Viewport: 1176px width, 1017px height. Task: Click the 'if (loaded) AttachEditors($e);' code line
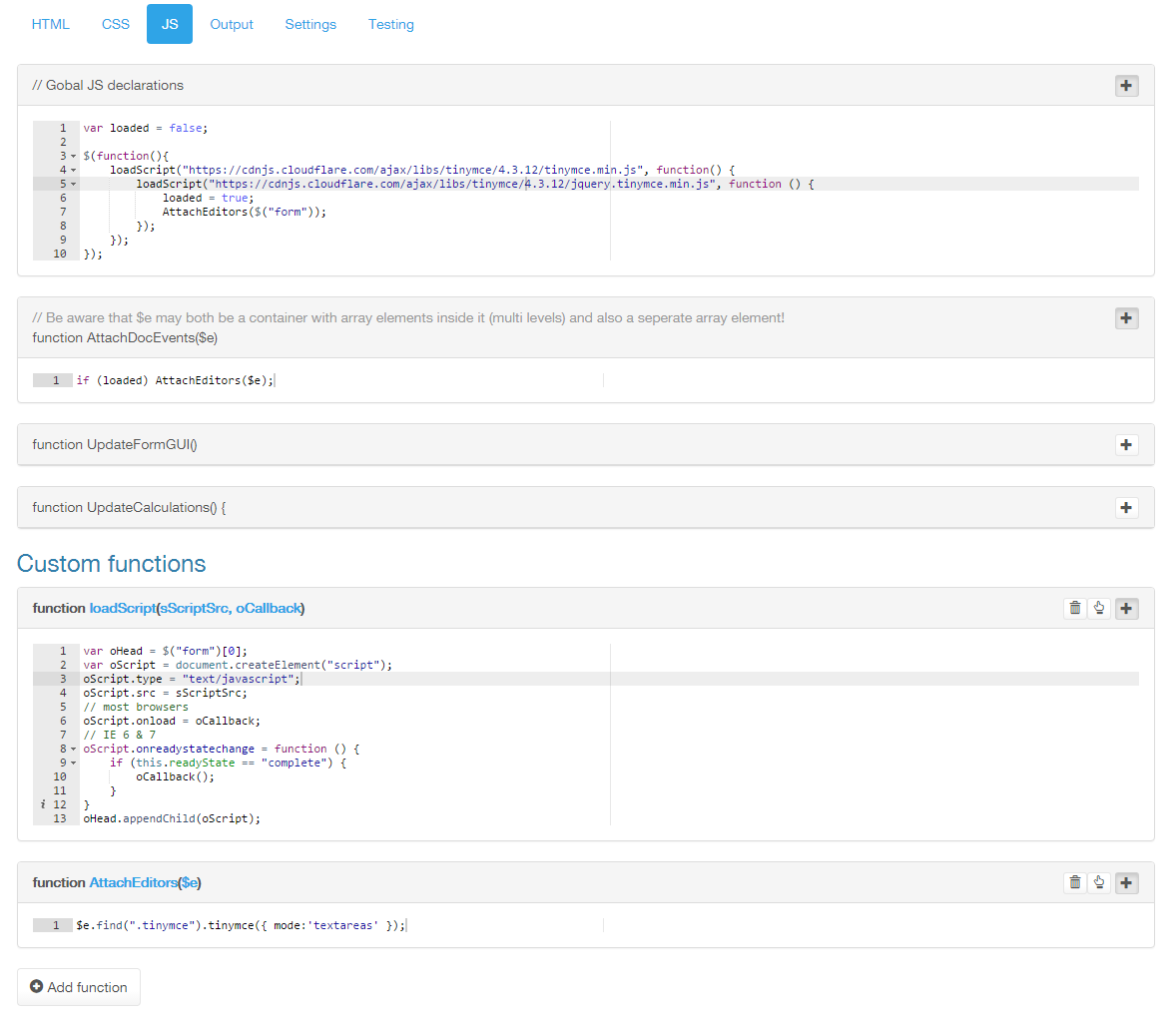(x=175, y=380)
